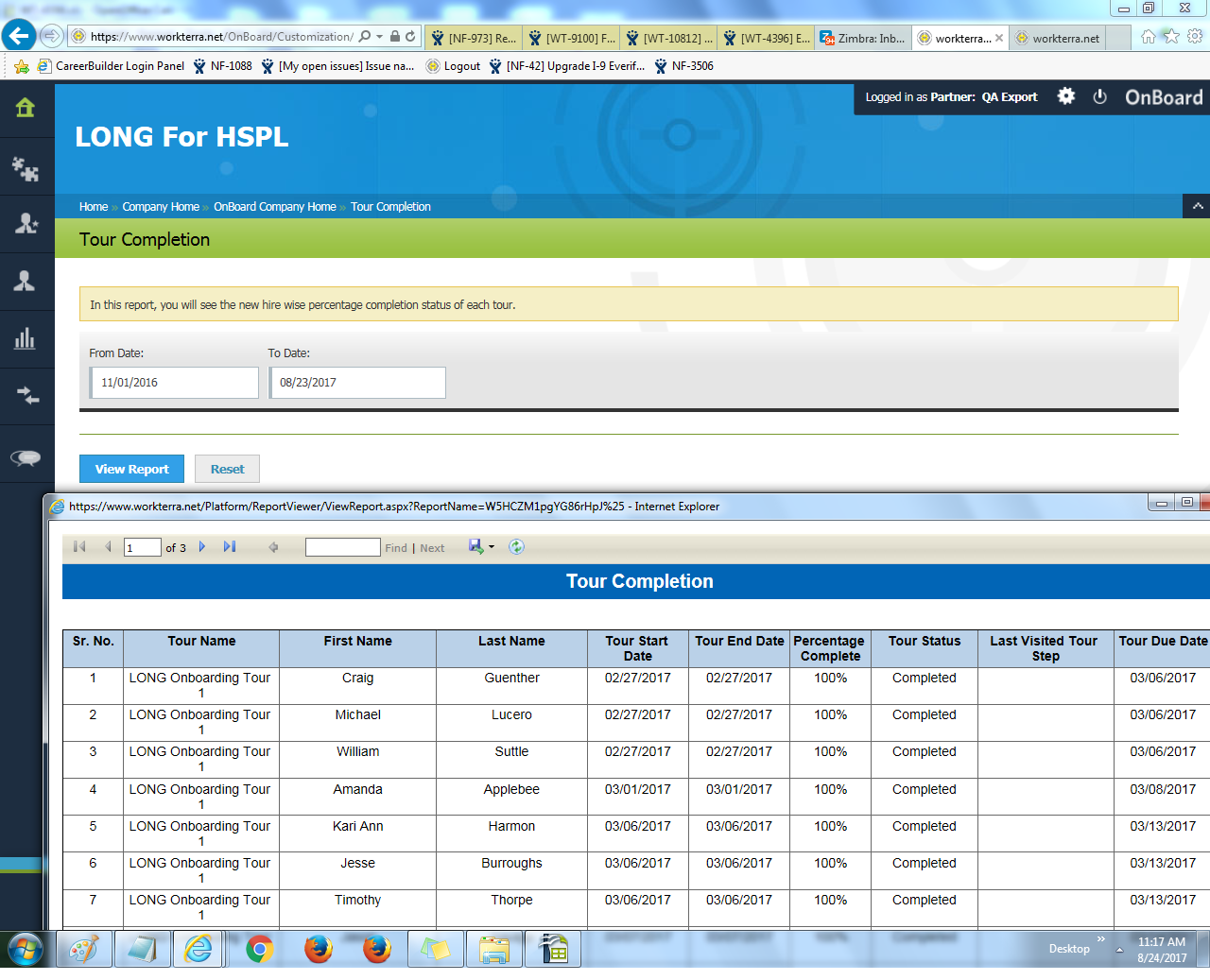Open the settings gear beside QA Export
Image resolution: width=1210 pixels, height=980 pixels.
click(1066, 96)
